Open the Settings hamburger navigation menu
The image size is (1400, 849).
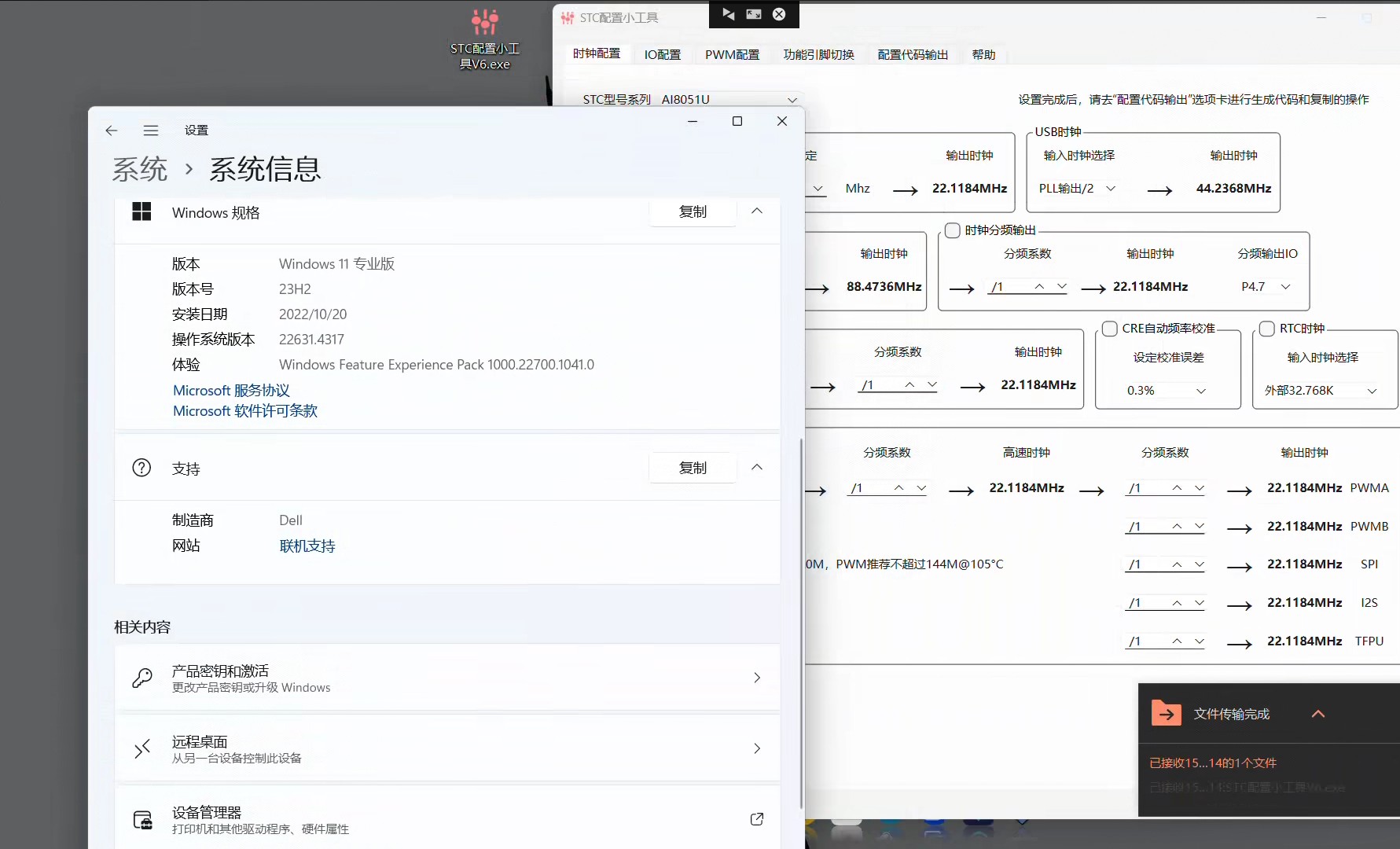(151, 130)
